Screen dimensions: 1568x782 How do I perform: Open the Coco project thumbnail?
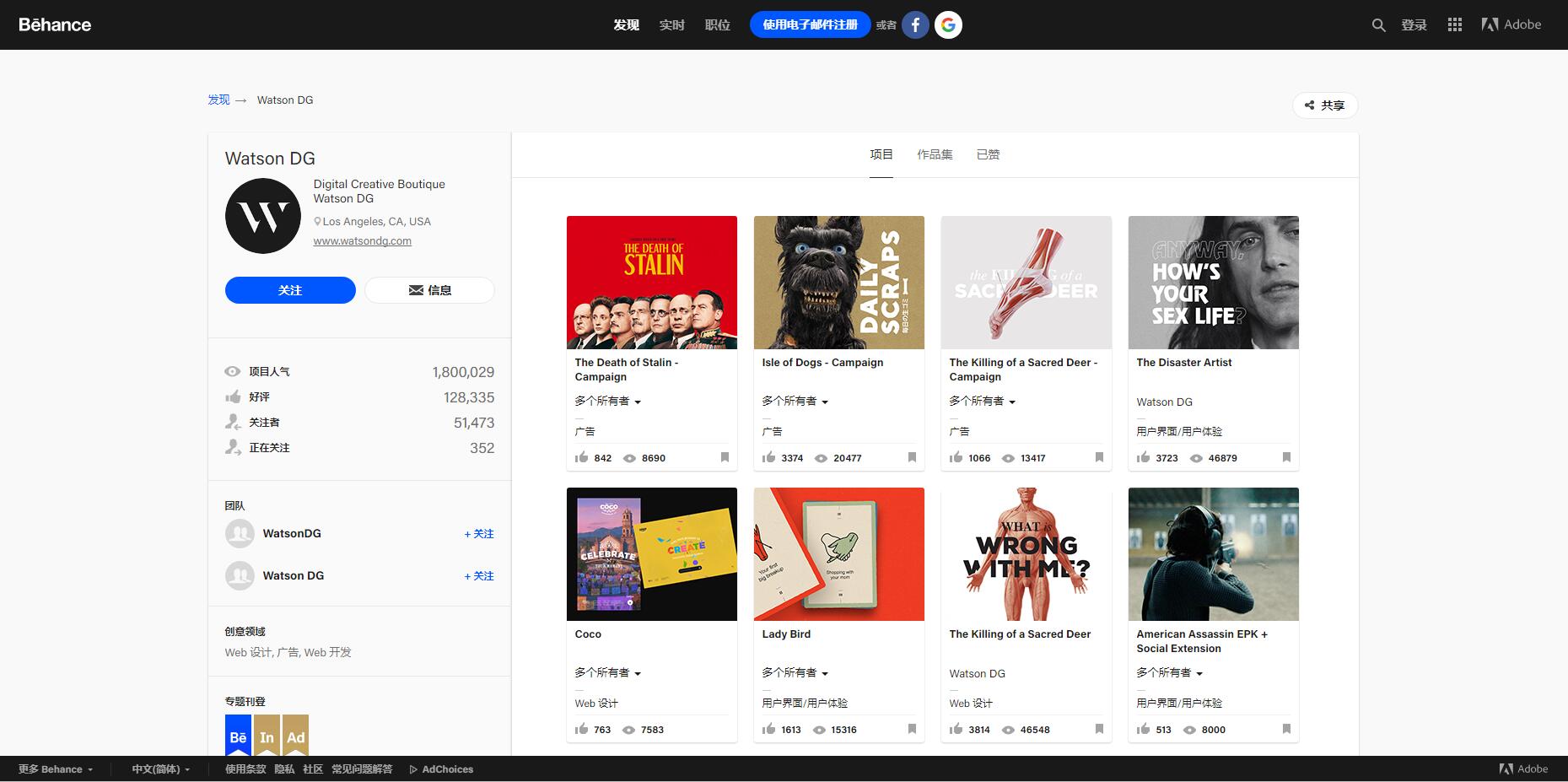(652, 554)
